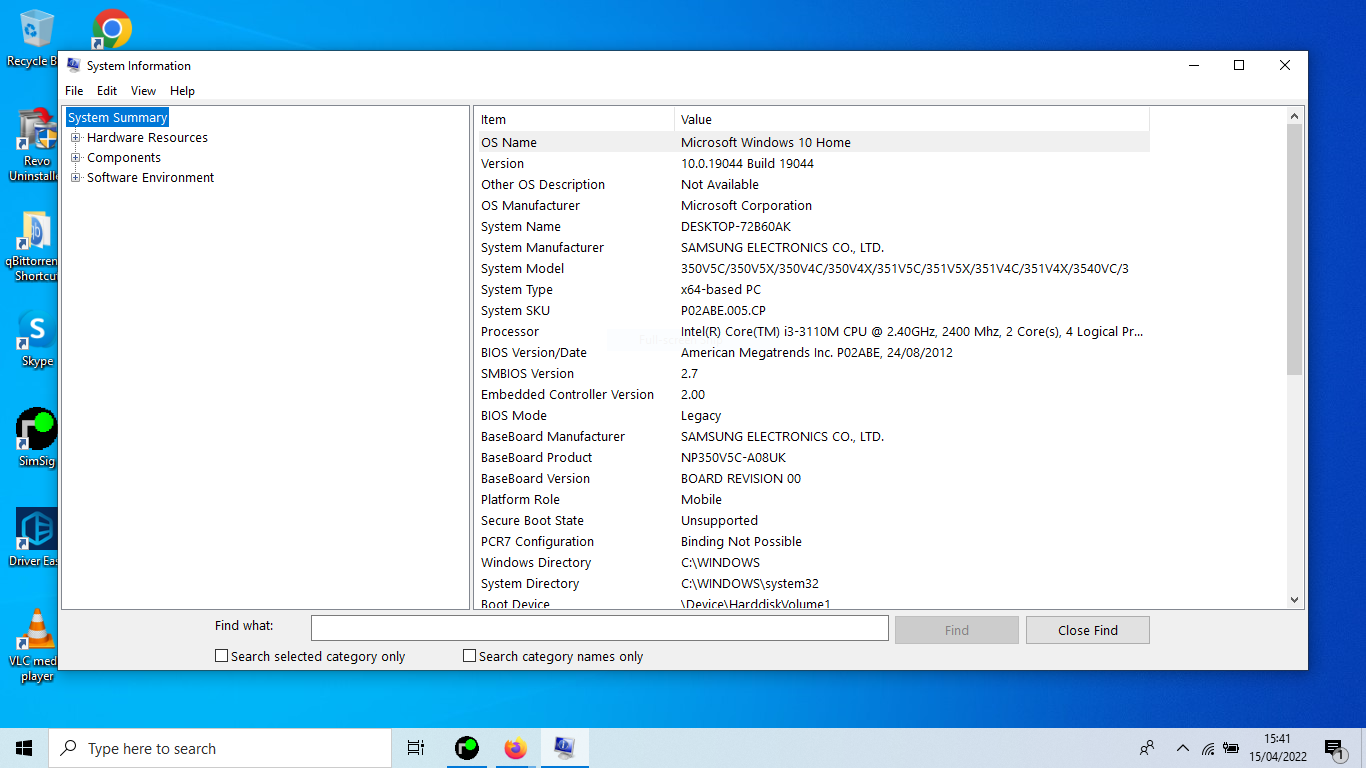Tick Search category names only checkbox

click(x=469, y=656)
